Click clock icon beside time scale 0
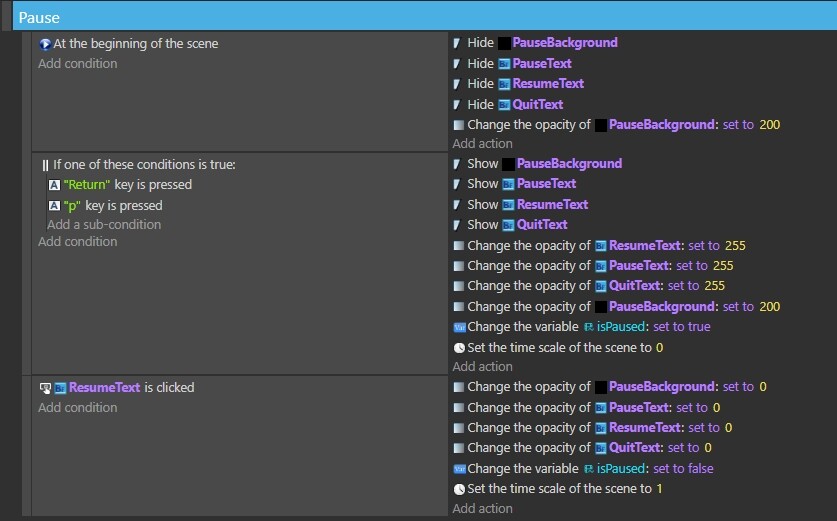Image resolution: width=837 pixels, height=521 pixels. pos(459,348)
